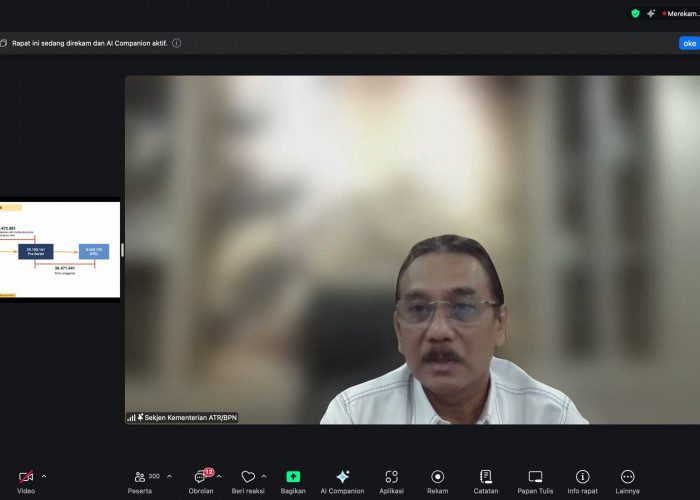Toggle recording with the Rekam button
The width and height of the screenshot is (700, 500).
437,477
